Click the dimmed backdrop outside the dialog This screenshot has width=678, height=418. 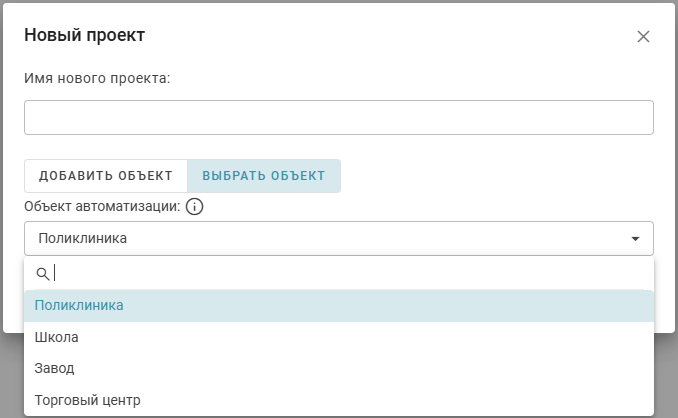667,380
